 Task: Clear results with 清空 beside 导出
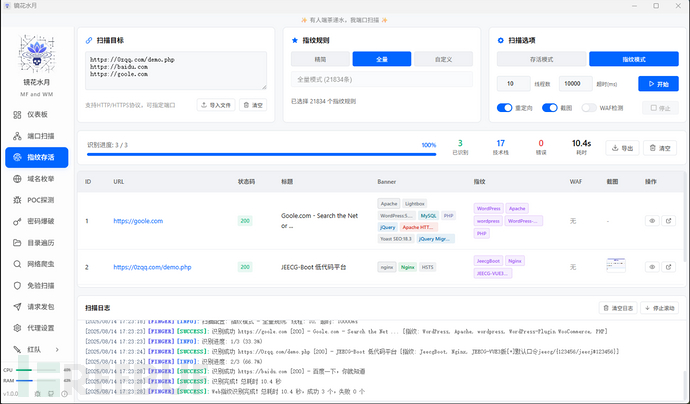click(x=660, y=148)
